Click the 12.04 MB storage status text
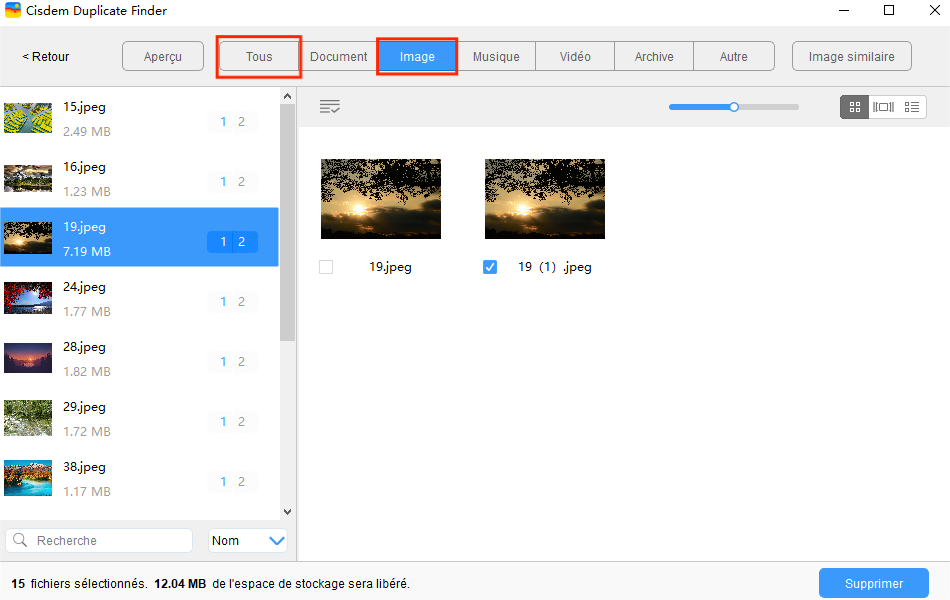The width and height of the screenshot is (950, 600). (180, 584)
